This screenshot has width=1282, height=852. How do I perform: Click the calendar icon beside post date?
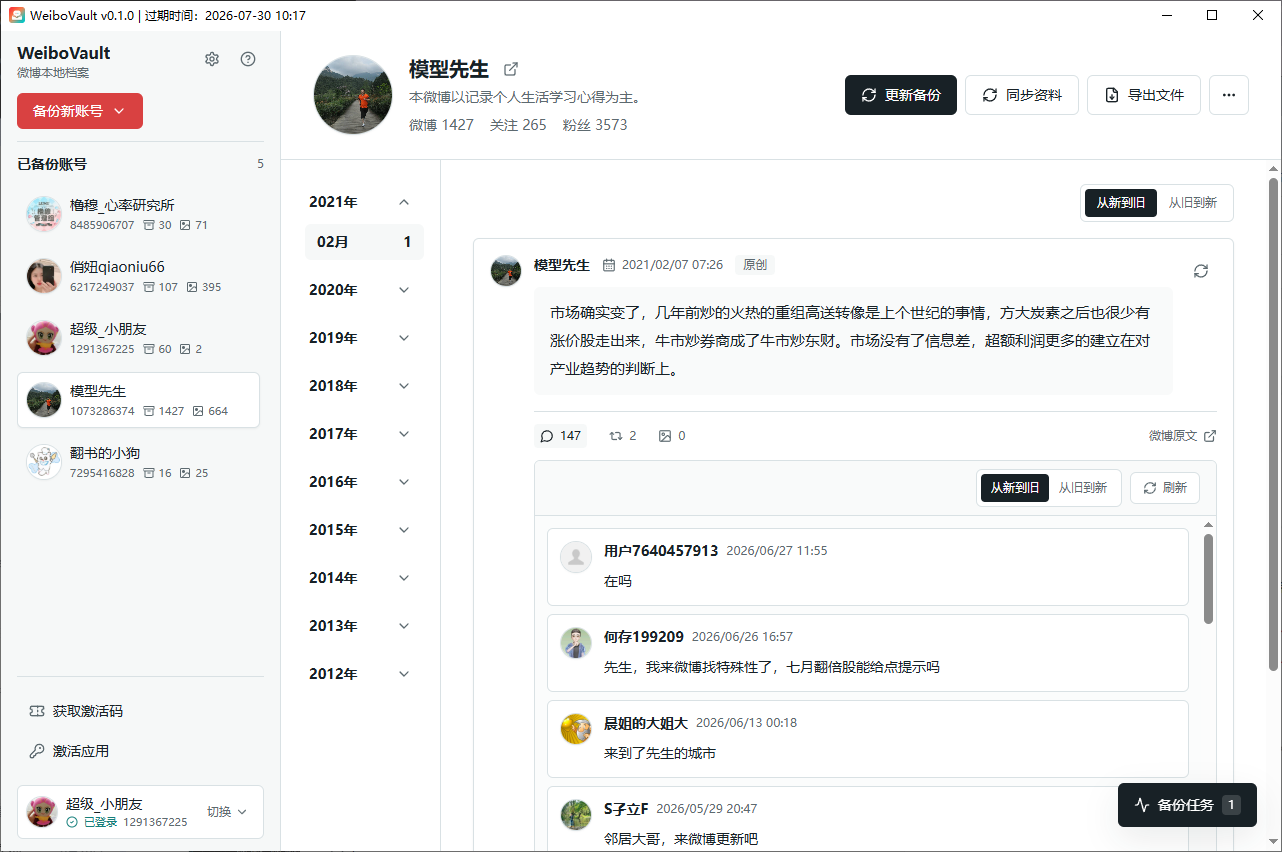coord(609,265)
